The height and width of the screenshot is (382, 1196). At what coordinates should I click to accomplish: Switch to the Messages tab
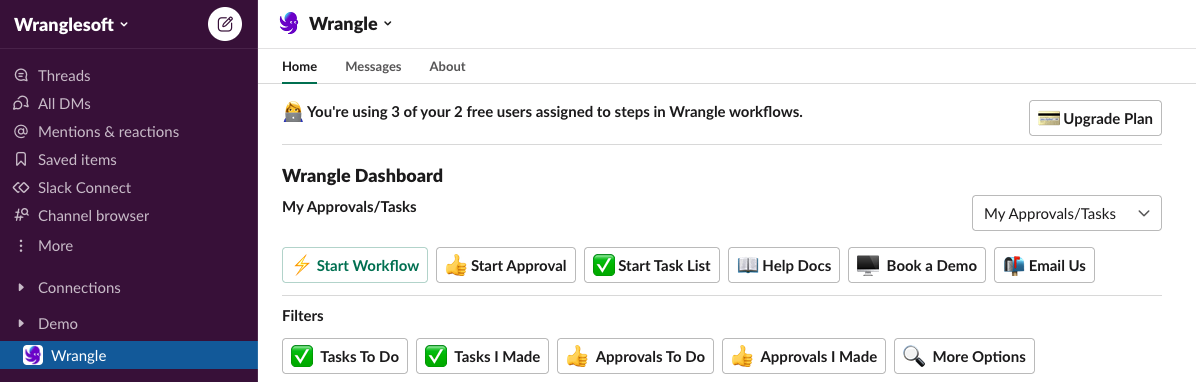(373, 66)
